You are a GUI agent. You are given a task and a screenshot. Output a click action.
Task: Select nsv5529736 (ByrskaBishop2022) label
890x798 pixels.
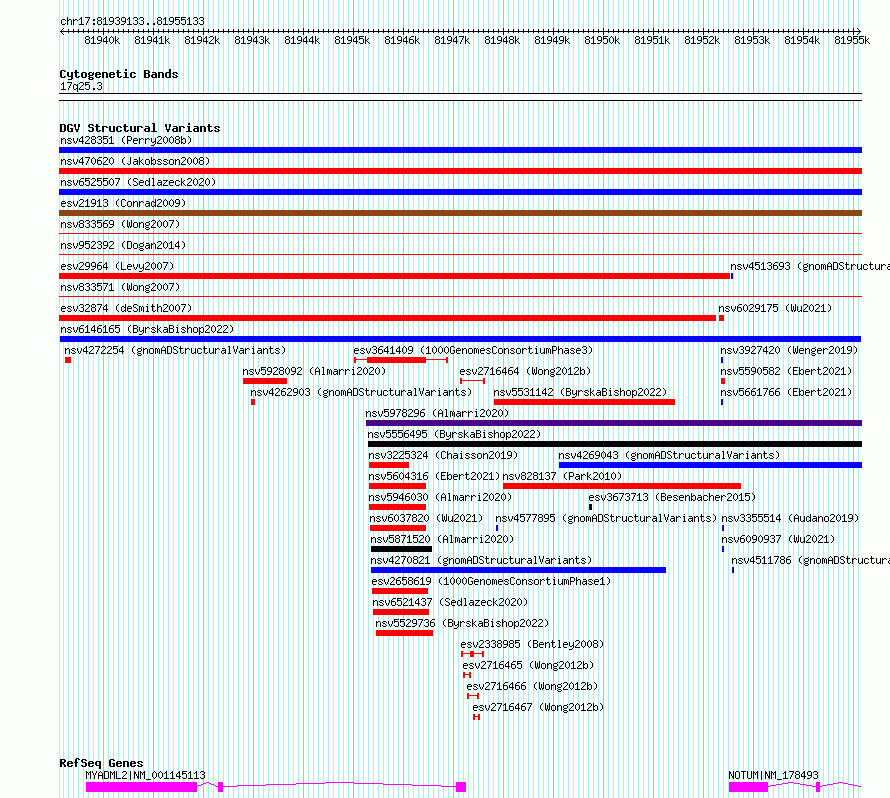462,623
